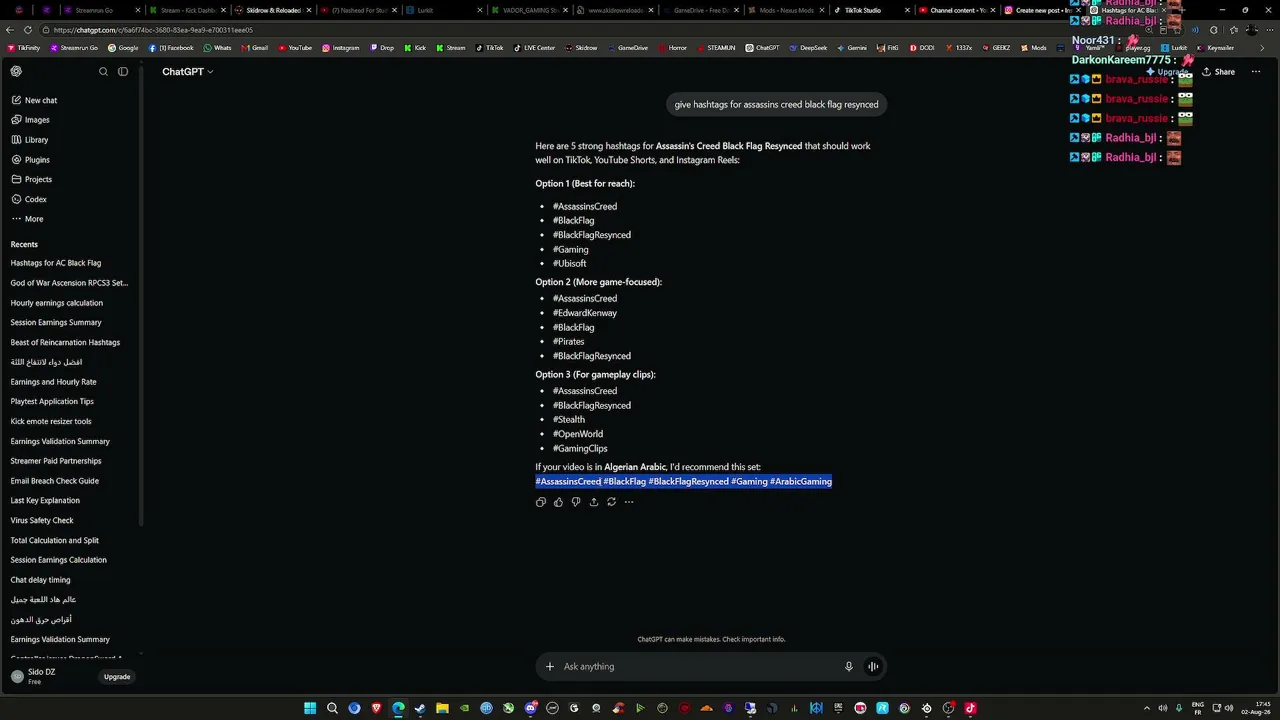This screenshot has width=1280, height=720.
Task: Focus the Ask anything input field
Action: tap(700, 667)
